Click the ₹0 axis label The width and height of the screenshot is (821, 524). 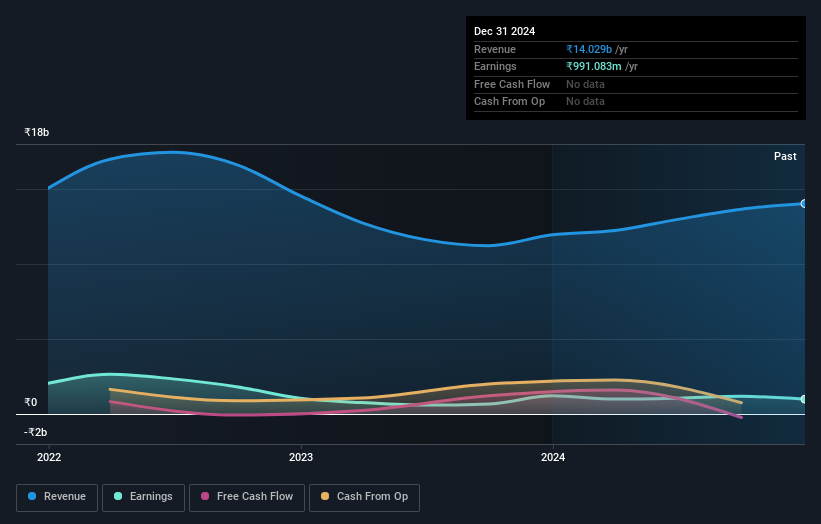tap(31, 403)
